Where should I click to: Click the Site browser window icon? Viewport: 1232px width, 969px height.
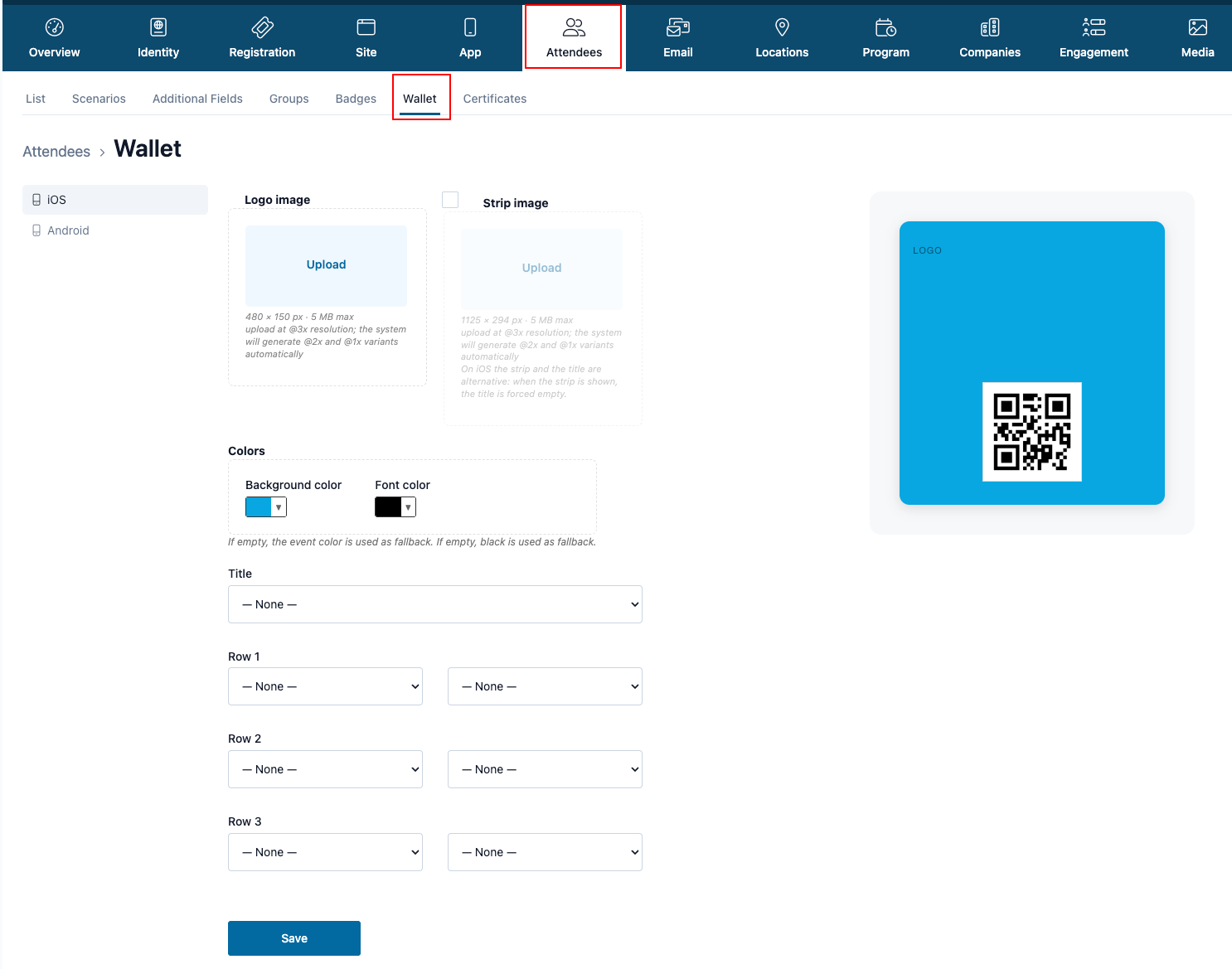366,27
